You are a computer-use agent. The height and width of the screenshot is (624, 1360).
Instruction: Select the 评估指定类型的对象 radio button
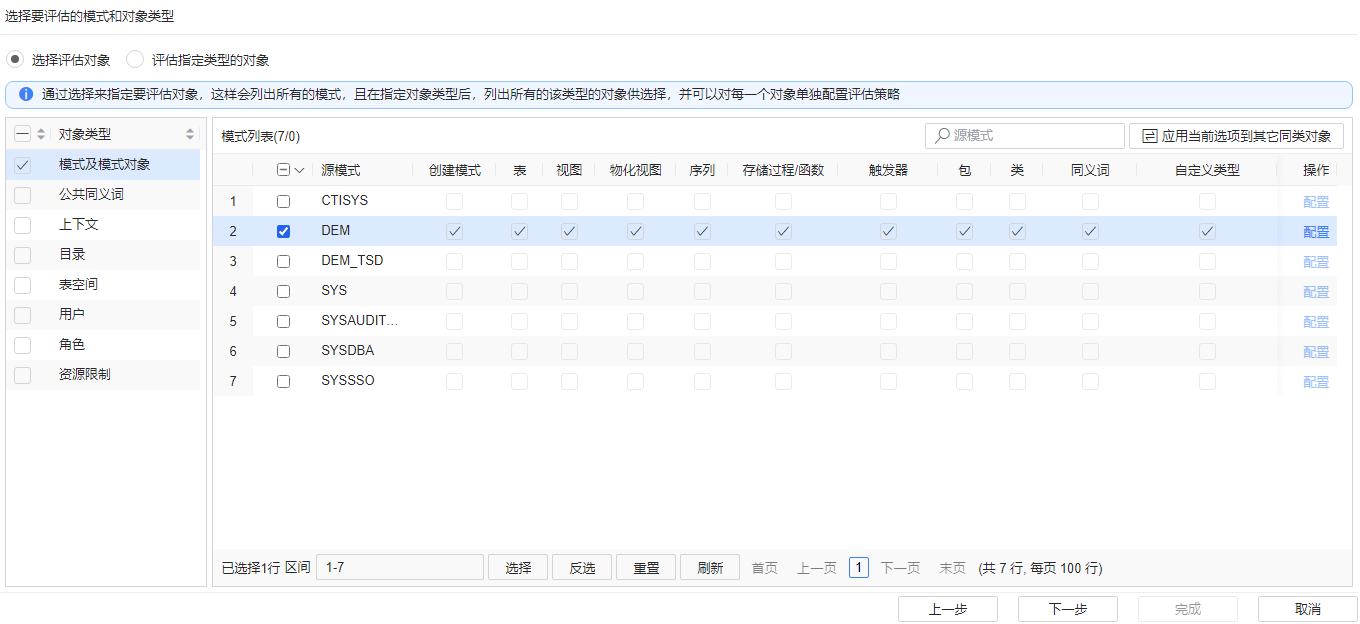(135, 60)
